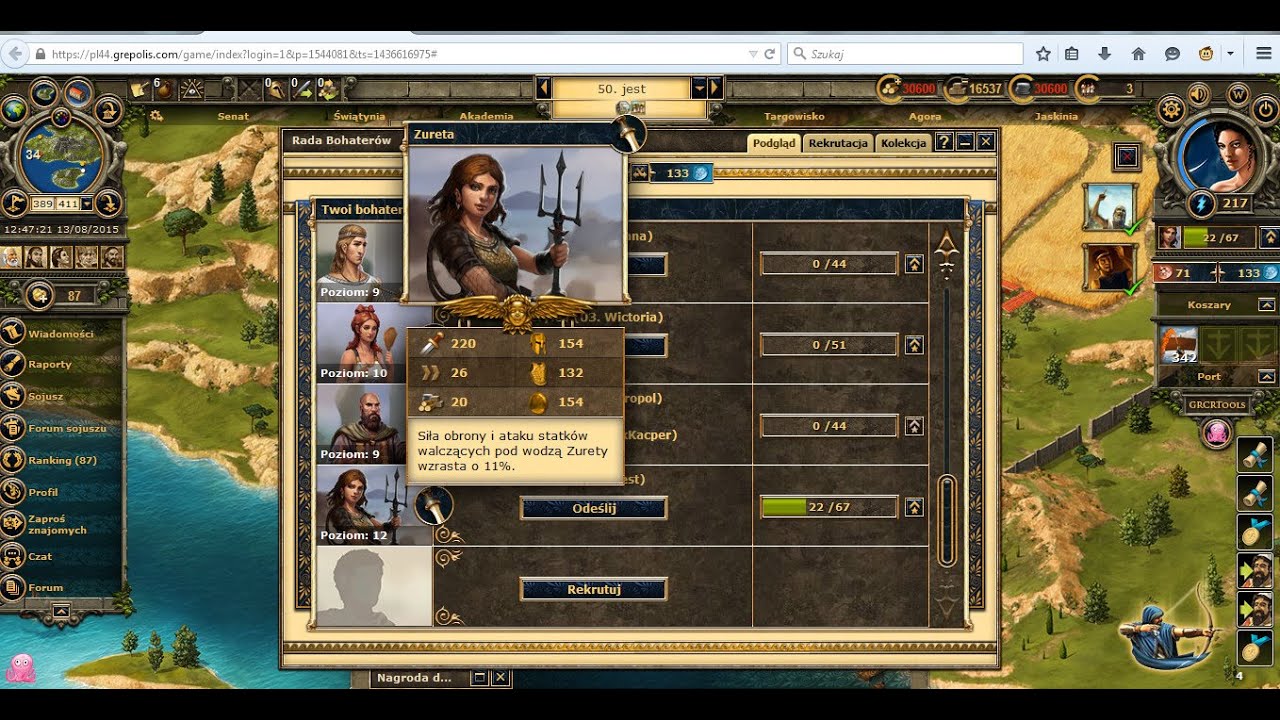Open the Raporty reports icon
The height and width of the screenshot is (720, 1280).
[14, 364]
